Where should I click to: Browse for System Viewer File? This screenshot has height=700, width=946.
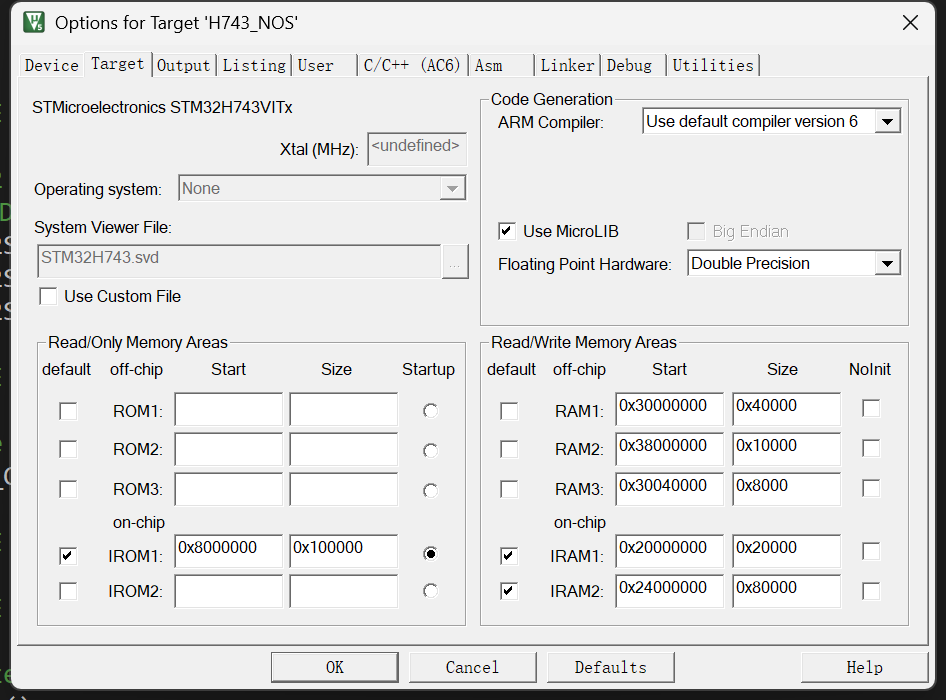click(x=455, y=262)
